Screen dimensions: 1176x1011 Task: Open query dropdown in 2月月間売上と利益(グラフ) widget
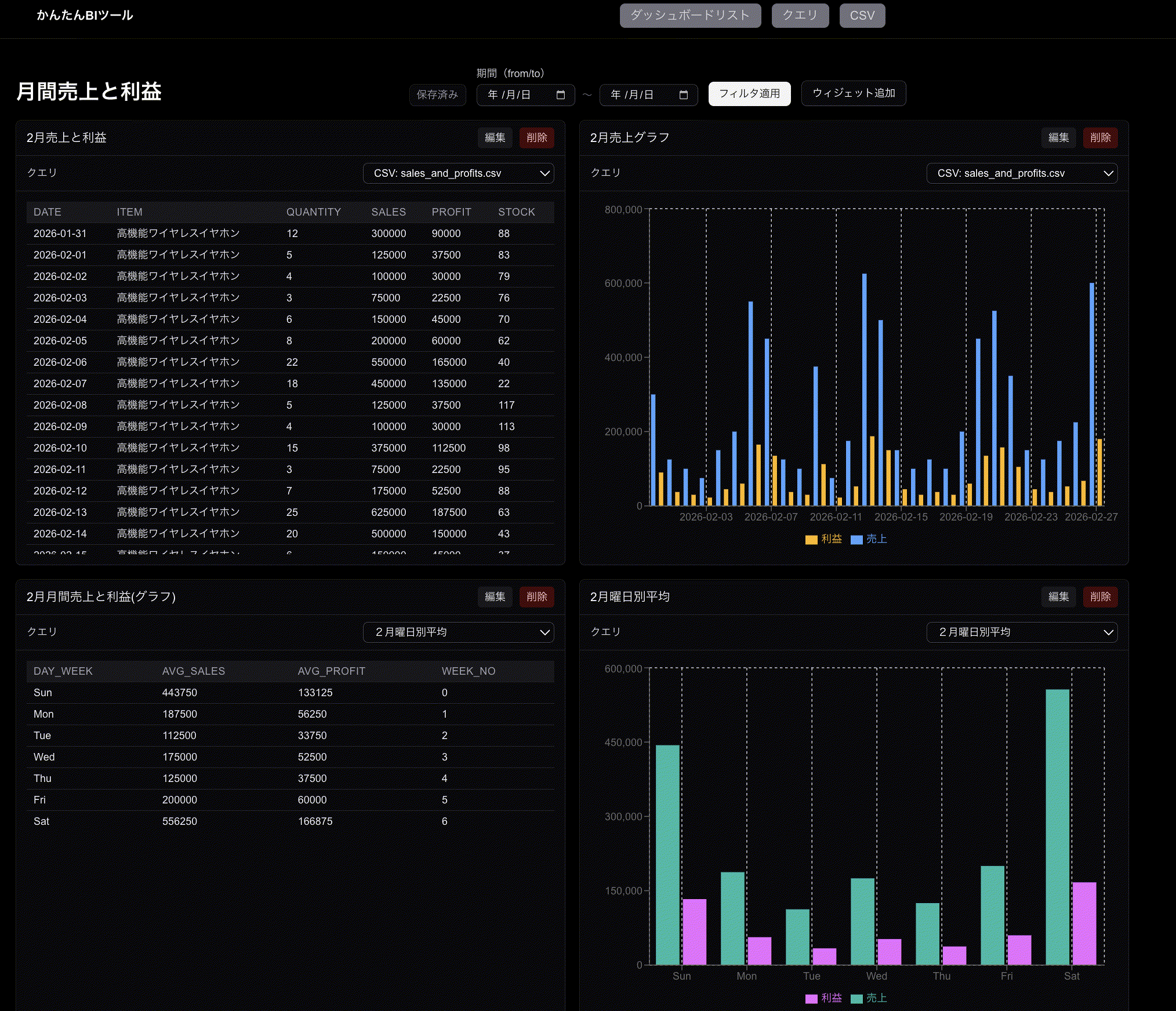pyautogui.click(x=458, y=632)
